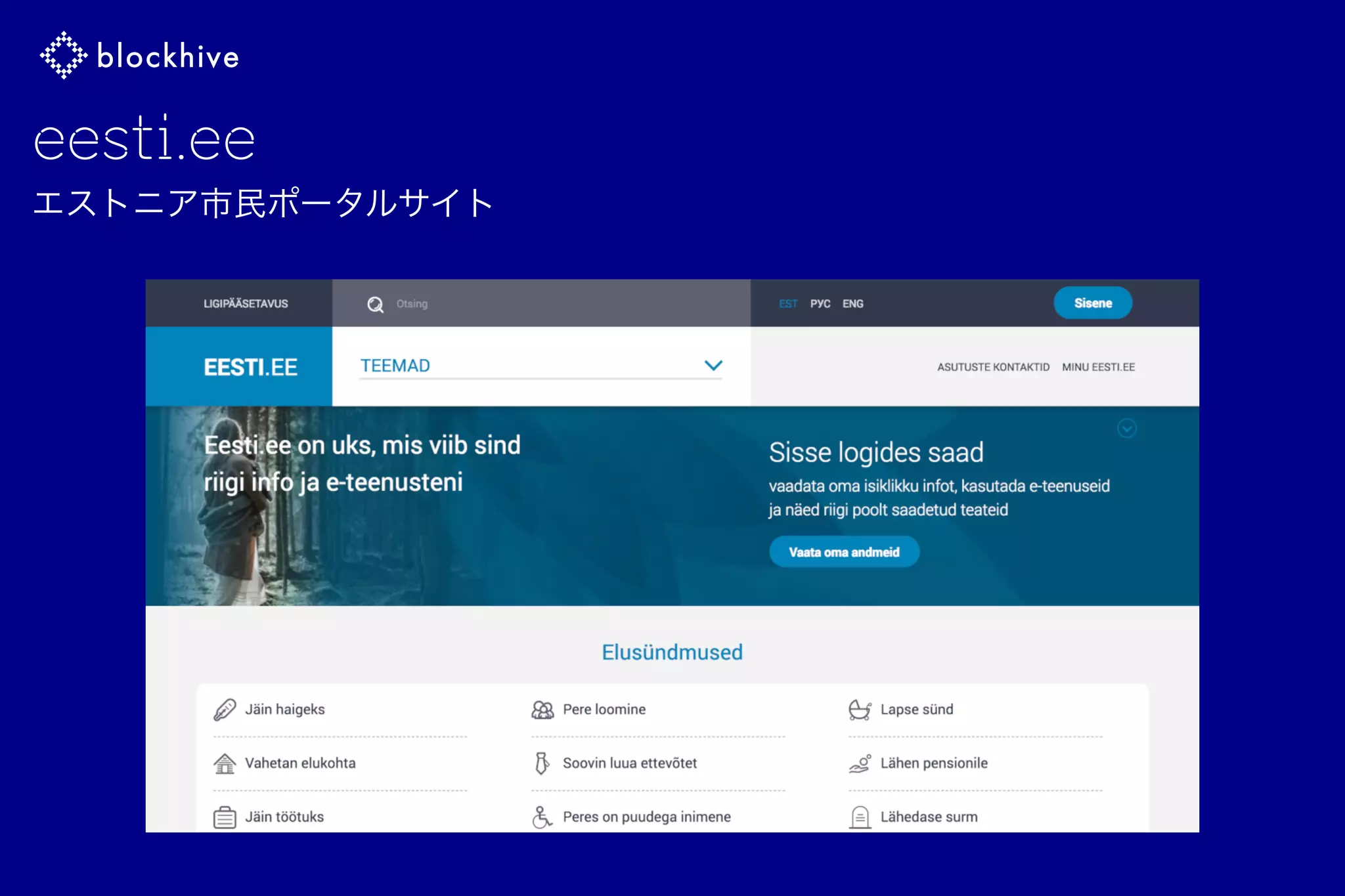Click the EESTI.EE logo block
Viewport: 1345px width, 896px height.
239,366
